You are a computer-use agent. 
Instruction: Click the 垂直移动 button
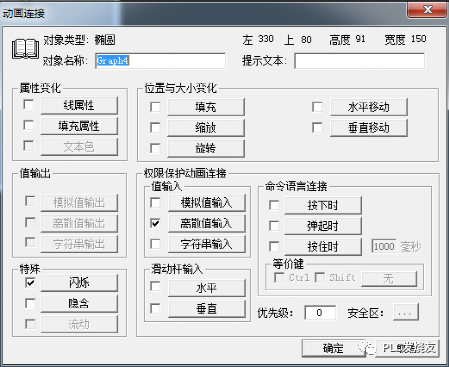[x=369, y=128]
